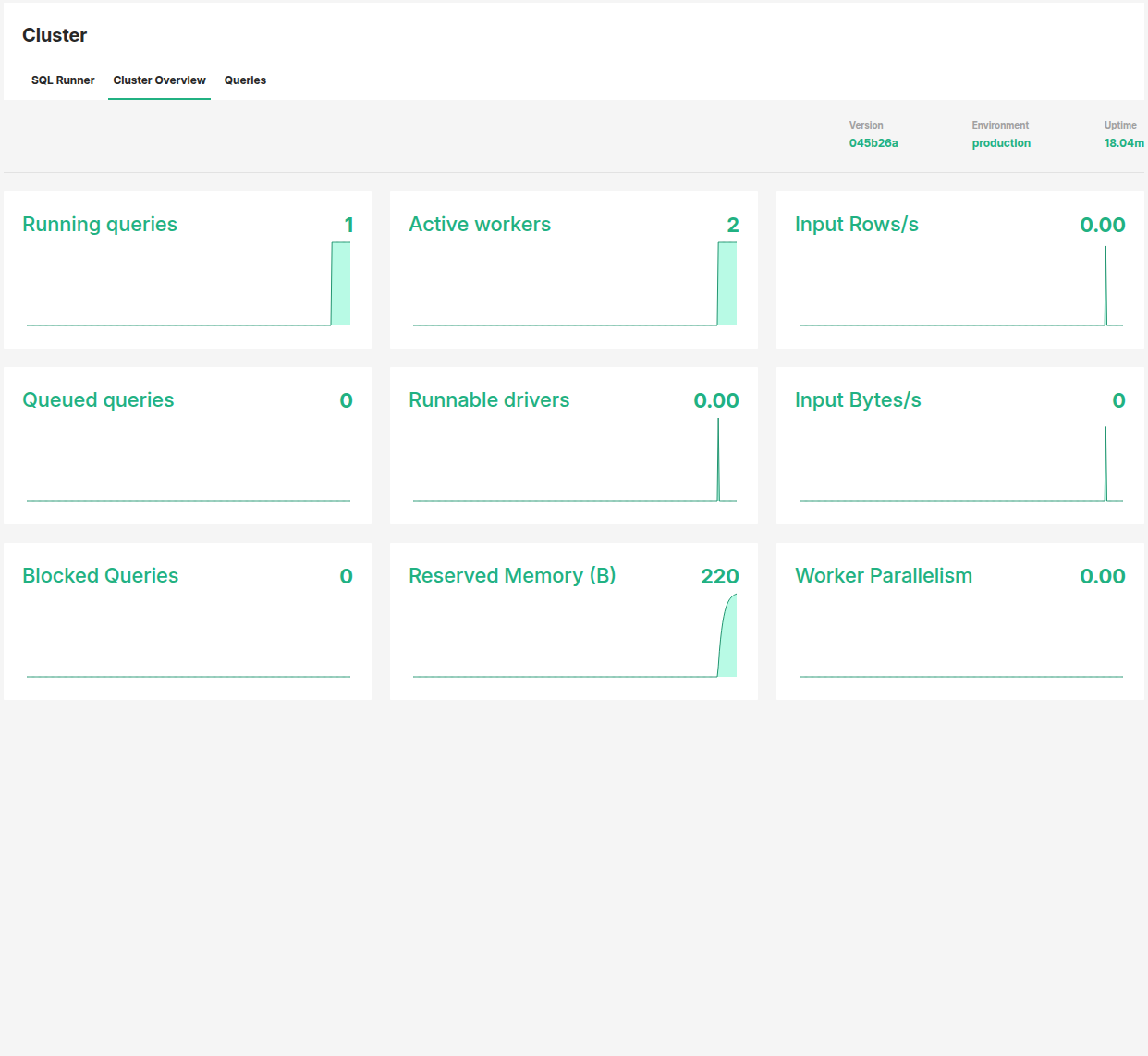1148x1056 pixels.
Task: Click the production environment label
Action: tap(1001, 142)
